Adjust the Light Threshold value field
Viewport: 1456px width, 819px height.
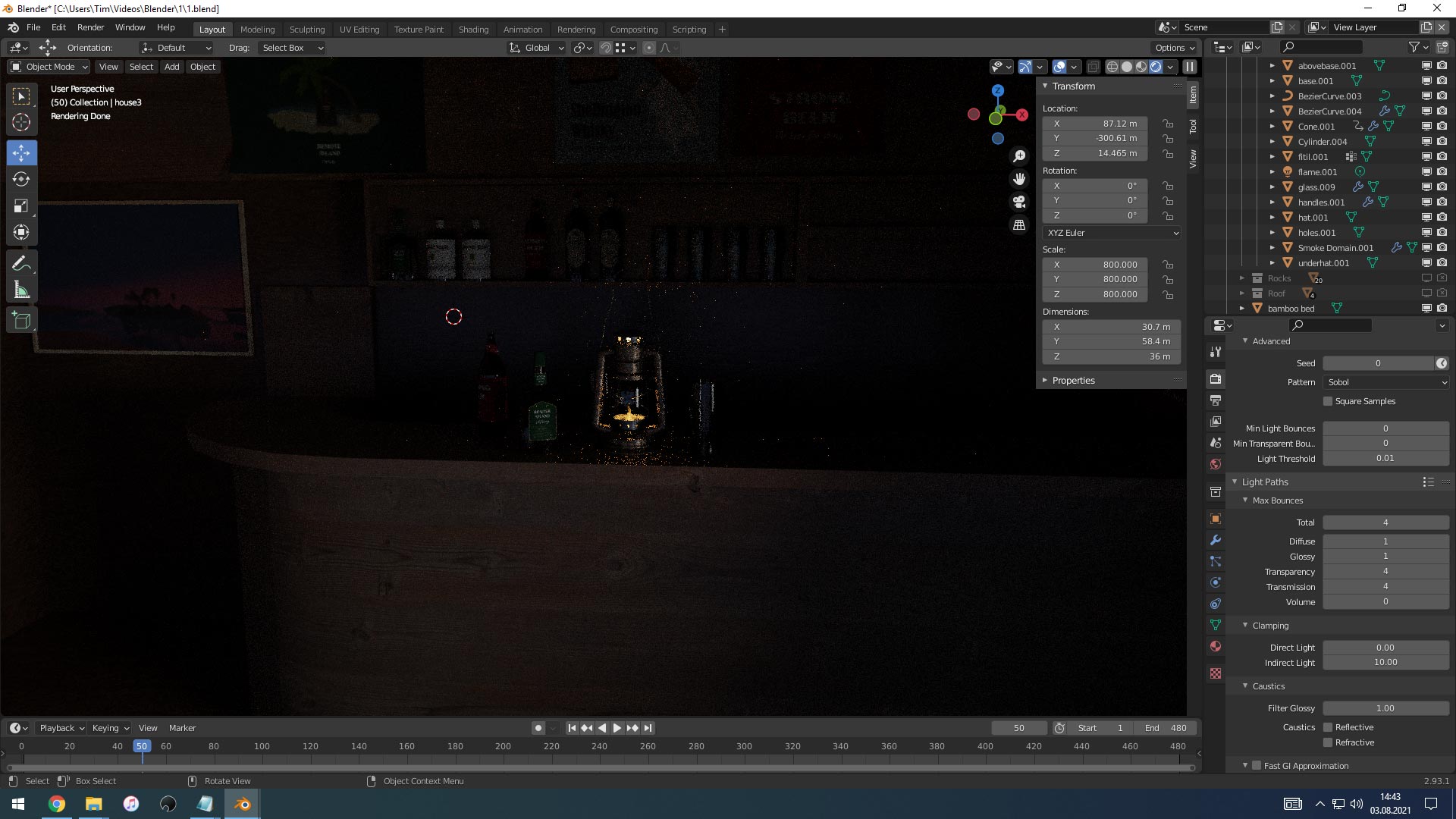click(1386, 458)
